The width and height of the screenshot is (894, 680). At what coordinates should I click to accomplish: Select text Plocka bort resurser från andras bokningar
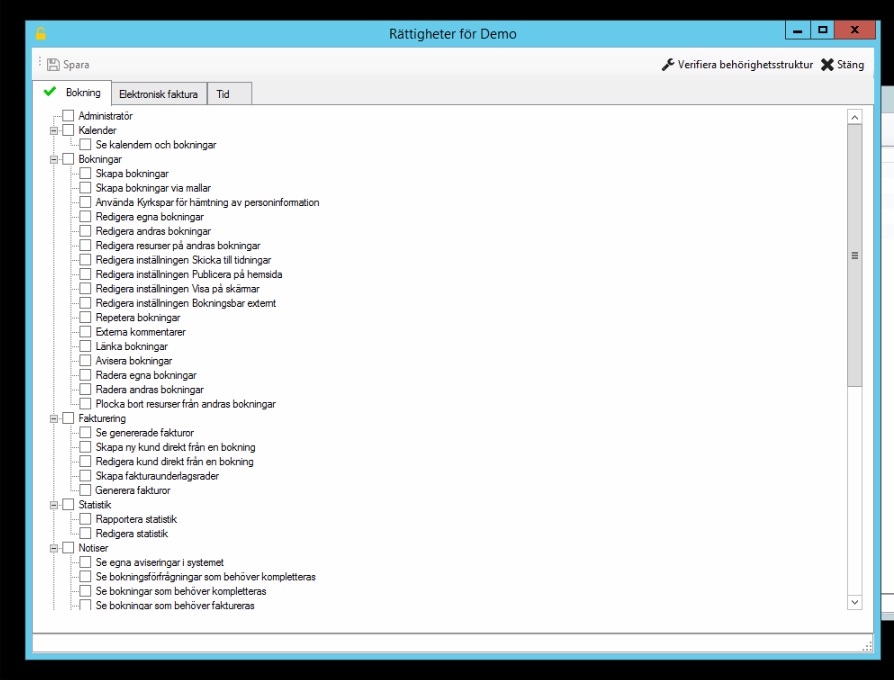185,404
